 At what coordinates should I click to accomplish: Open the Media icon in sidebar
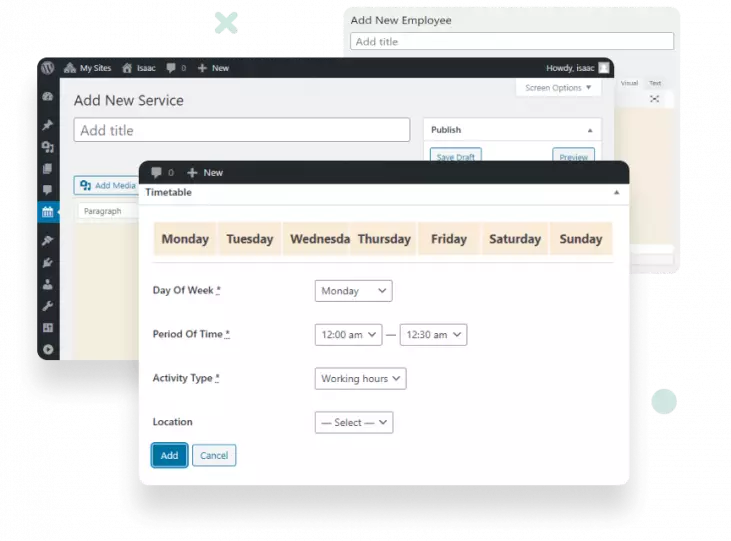click(x=48, y=147)
